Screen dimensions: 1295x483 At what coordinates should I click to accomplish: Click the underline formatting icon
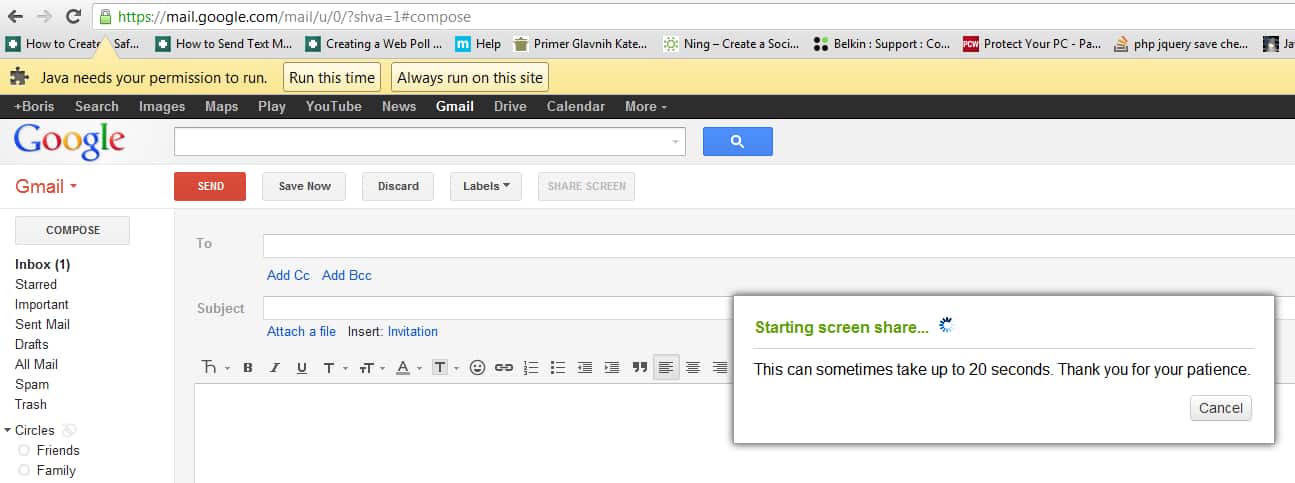click(302, 368)
